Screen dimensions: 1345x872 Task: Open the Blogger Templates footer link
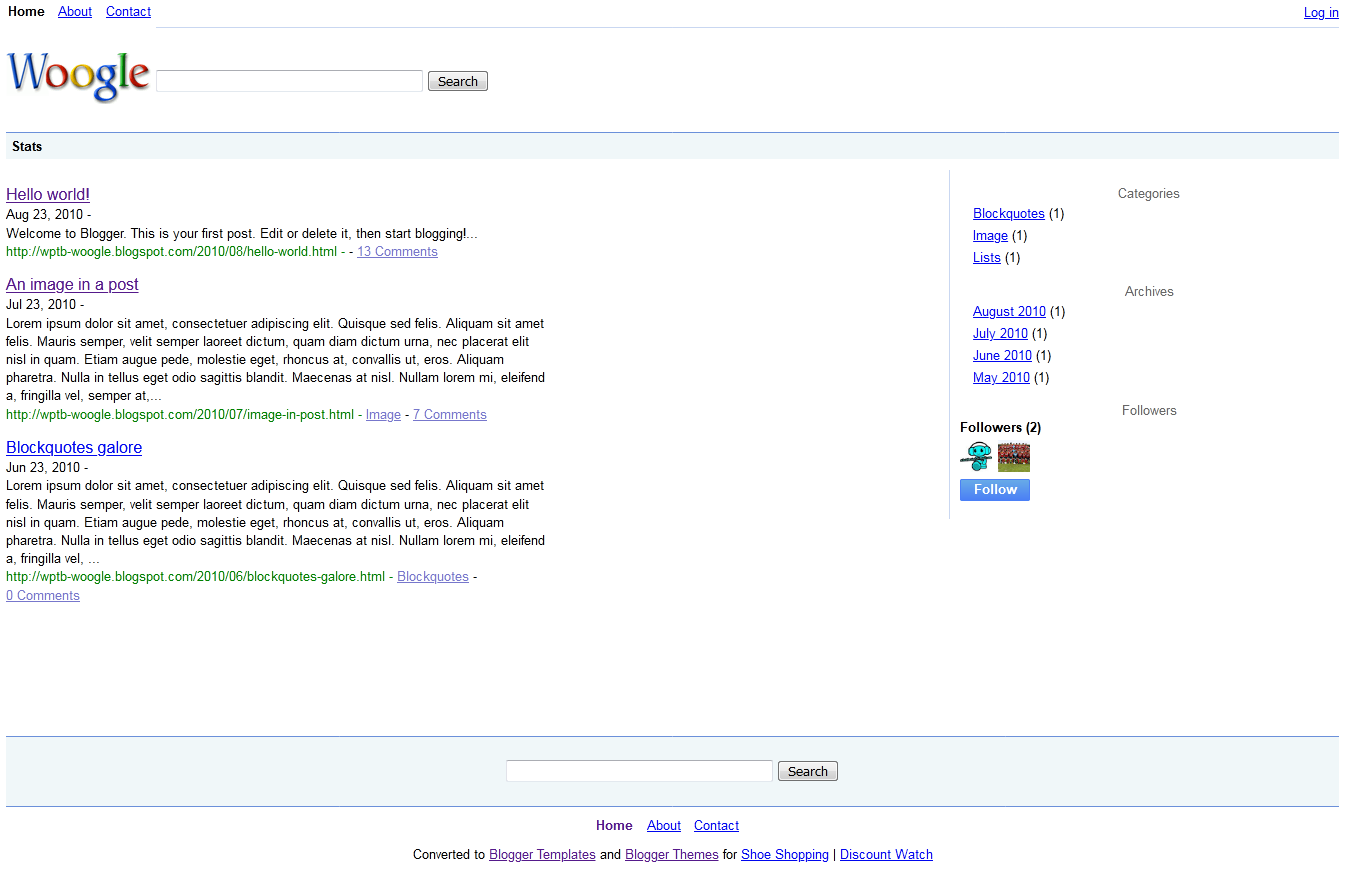coord(542,855)
